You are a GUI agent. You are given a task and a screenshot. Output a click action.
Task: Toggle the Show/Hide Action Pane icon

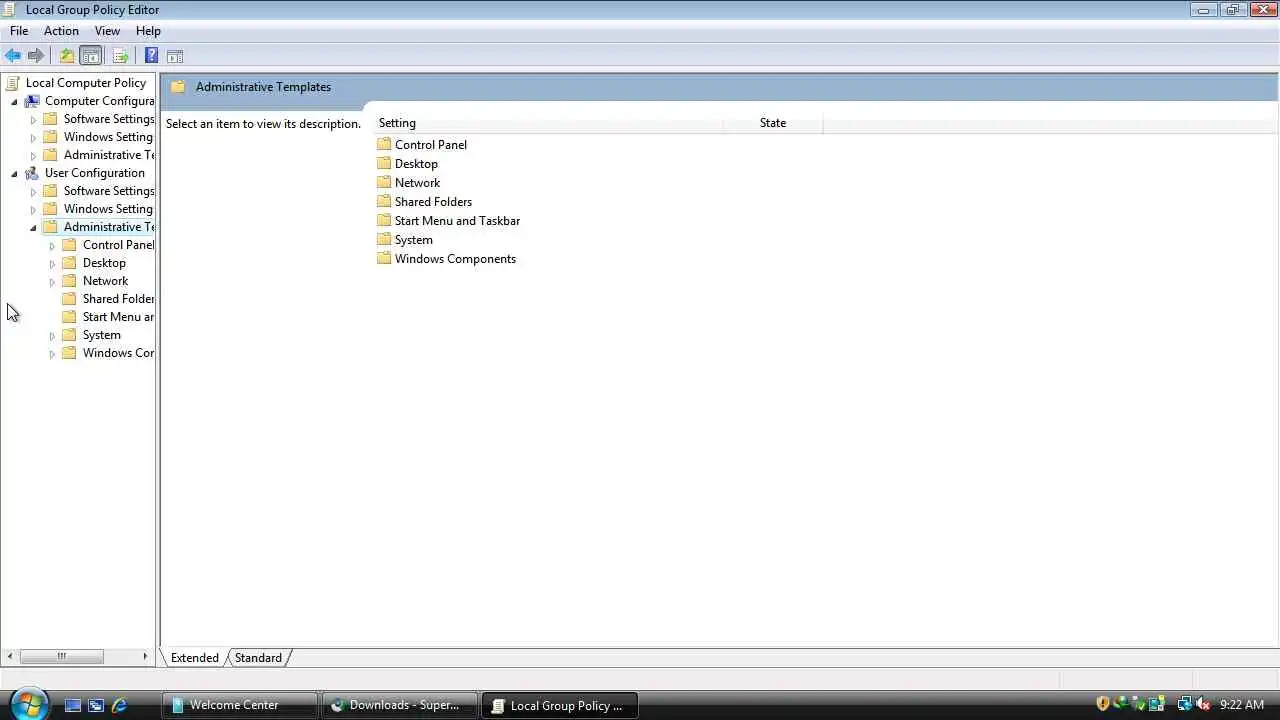(175, 56)
